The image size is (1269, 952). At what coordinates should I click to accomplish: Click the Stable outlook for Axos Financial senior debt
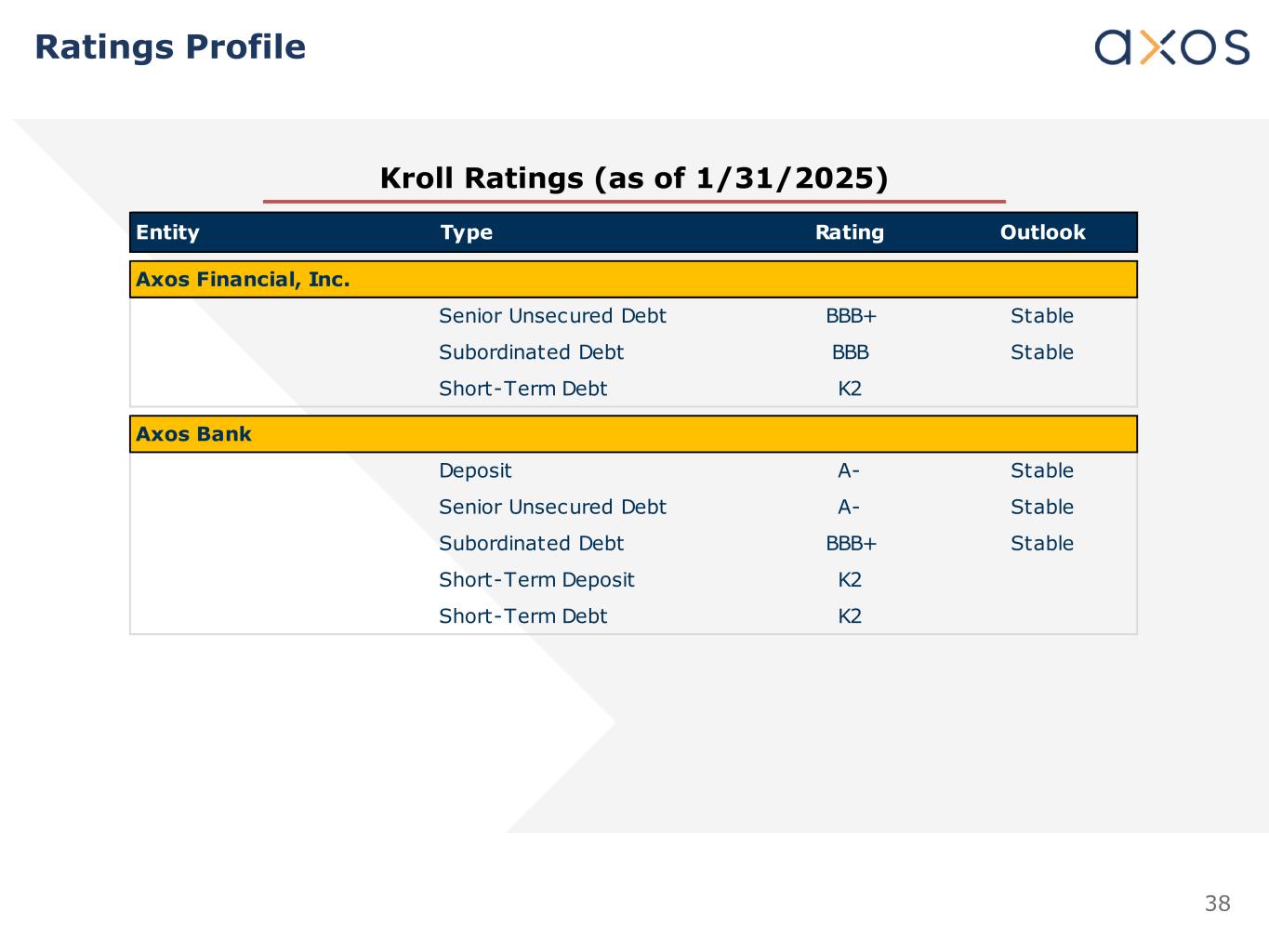coord(1042,316)
